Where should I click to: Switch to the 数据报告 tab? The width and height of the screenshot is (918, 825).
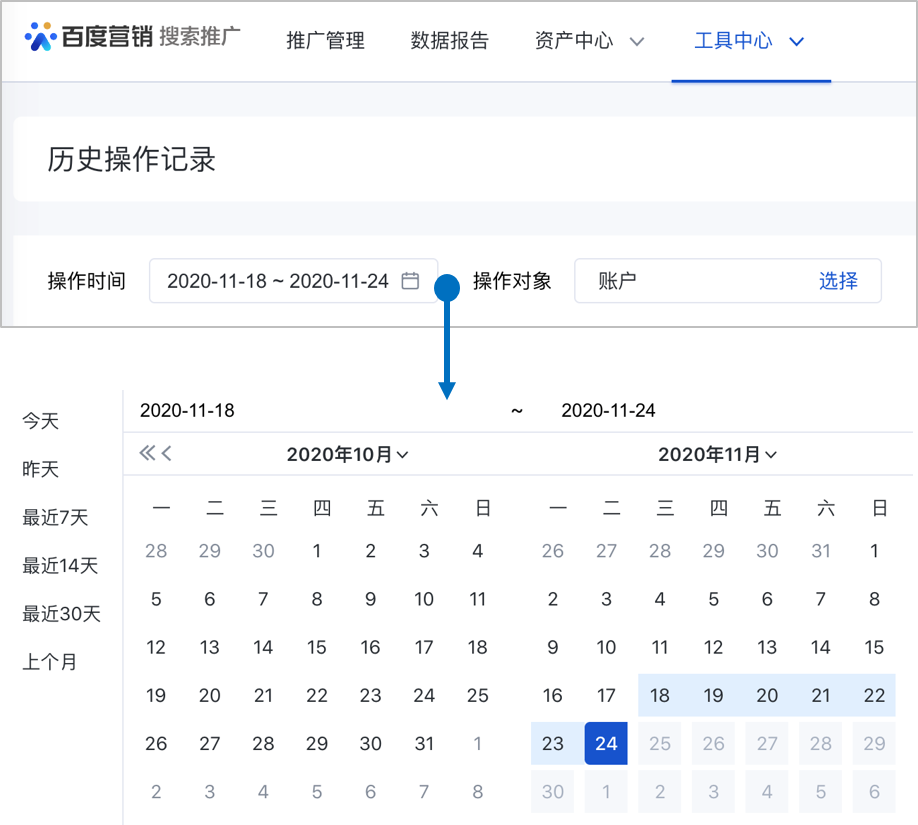point(450,41)
